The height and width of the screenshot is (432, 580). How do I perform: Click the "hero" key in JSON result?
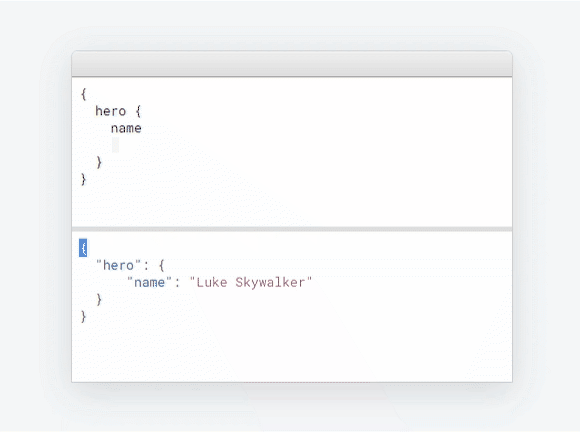[118, 265]
